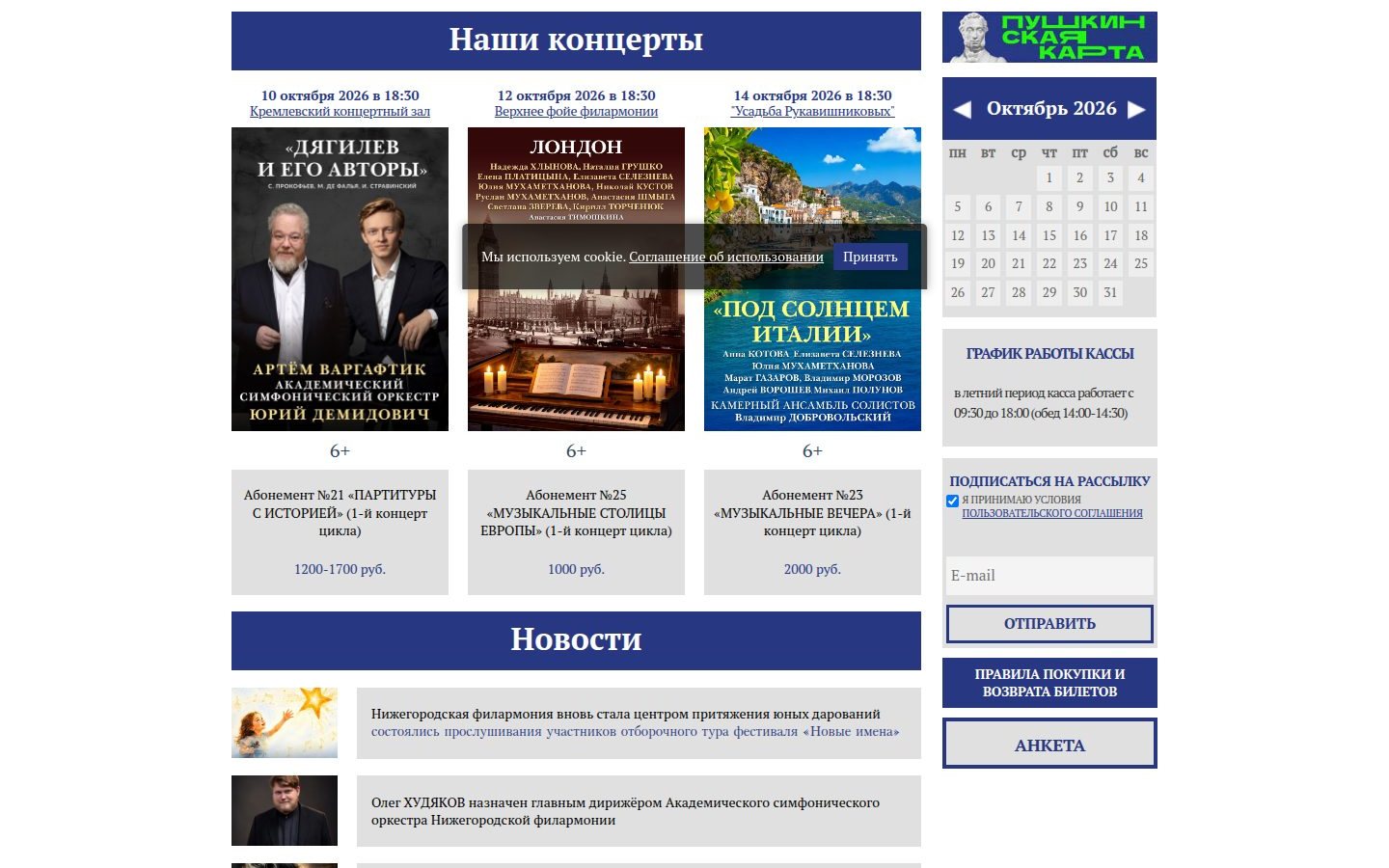Click the Новости header
Viewport: 1389px width, 868px height.
pyautogui.click(x=576, y=640)
